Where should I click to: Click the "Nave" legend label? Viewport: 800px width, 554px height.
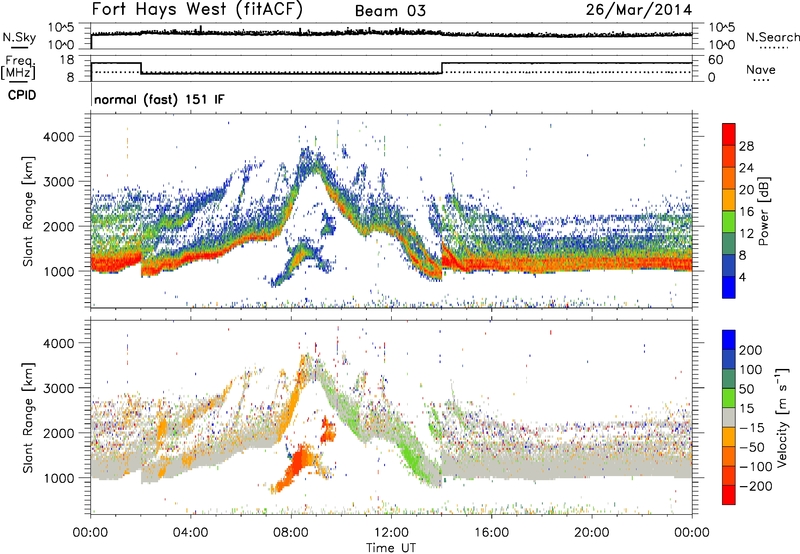click(x=761, y=69)
